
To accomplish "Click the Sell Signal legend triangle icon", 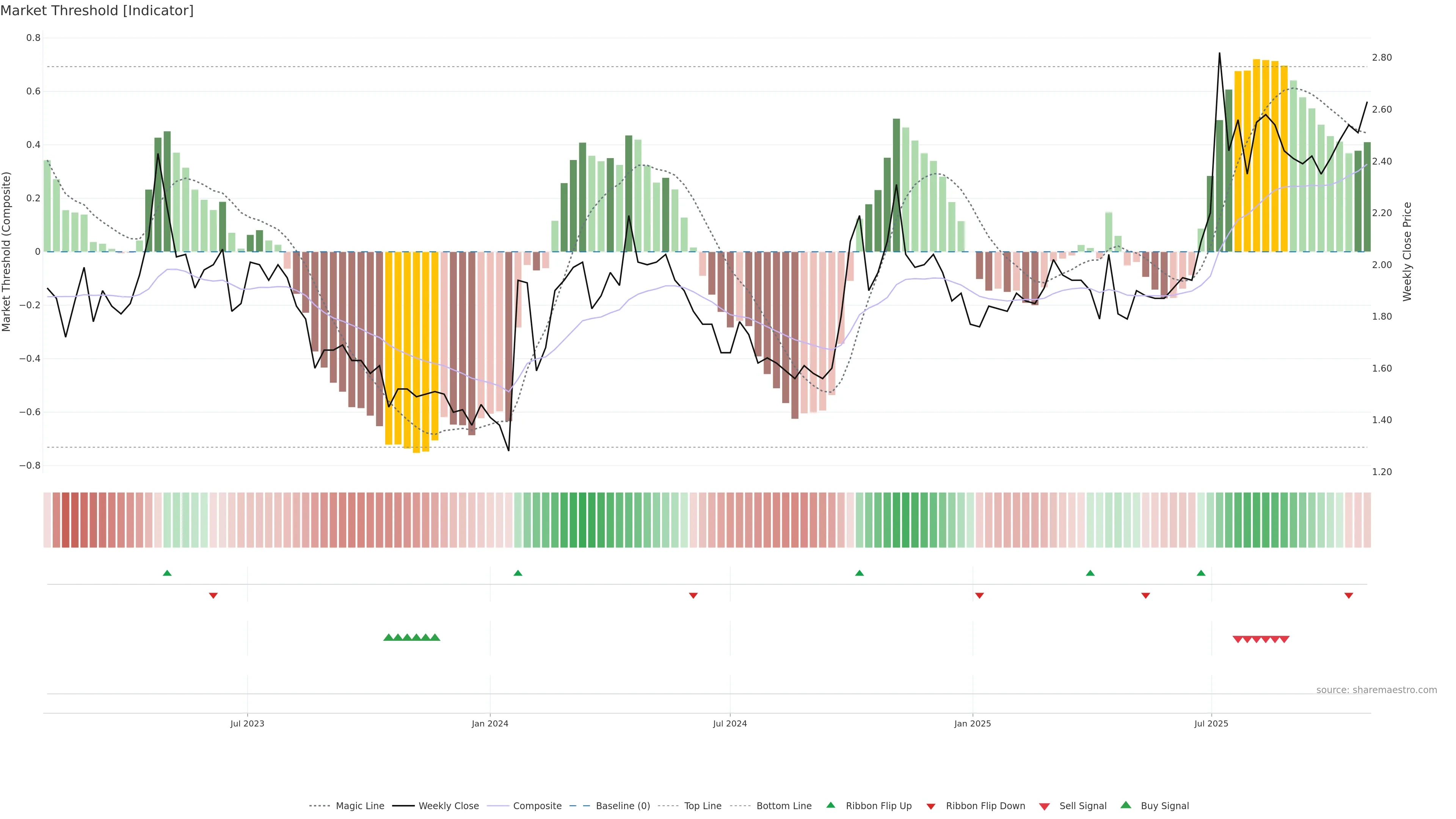I will 1045,806.
